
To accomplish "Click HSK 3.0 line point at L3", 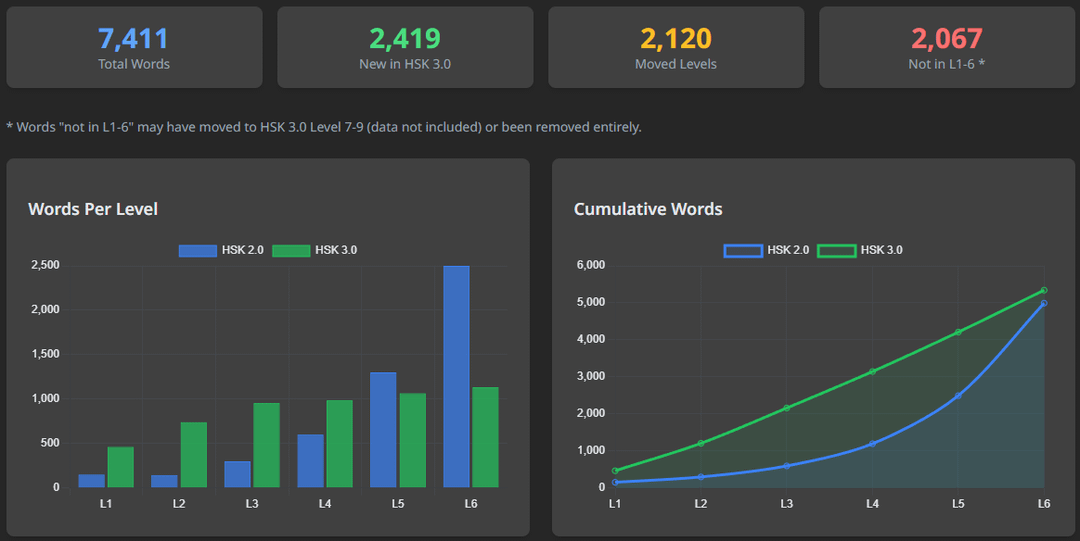I will click(787, 407).
